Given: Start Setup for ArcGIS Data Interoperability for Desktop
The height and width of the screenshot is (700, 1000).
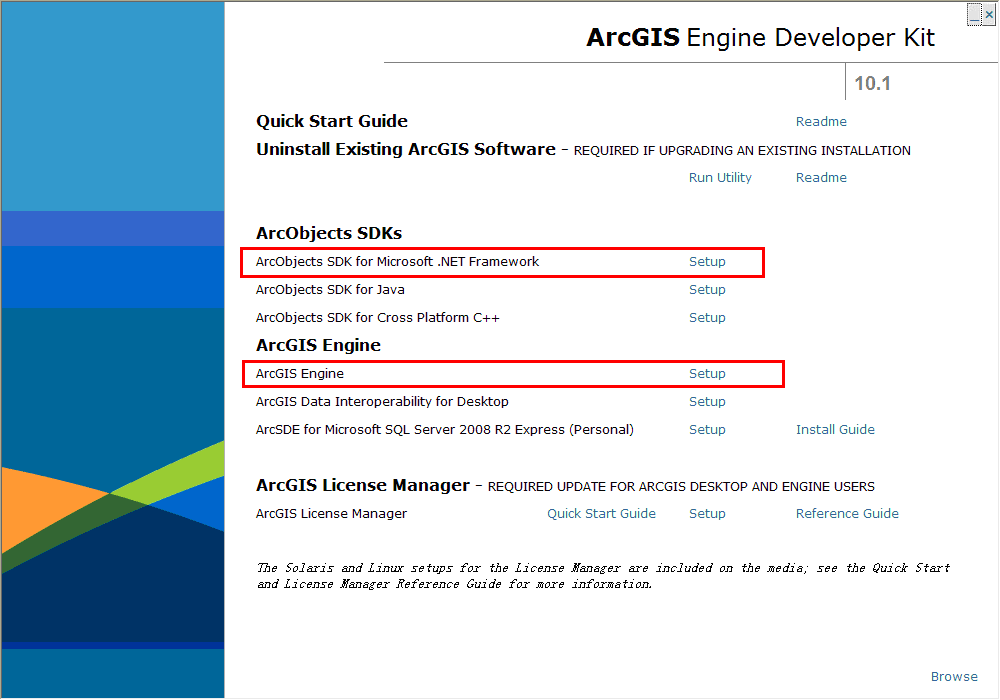Looking at the screenshot, I should pyautogui.click(x=707, y=402).
